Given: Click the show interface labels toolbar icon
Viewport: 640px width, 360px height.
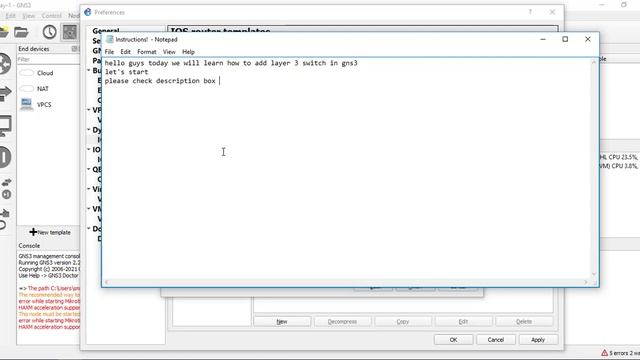Looking at the screenshot, I should click(x=69, y=32).
